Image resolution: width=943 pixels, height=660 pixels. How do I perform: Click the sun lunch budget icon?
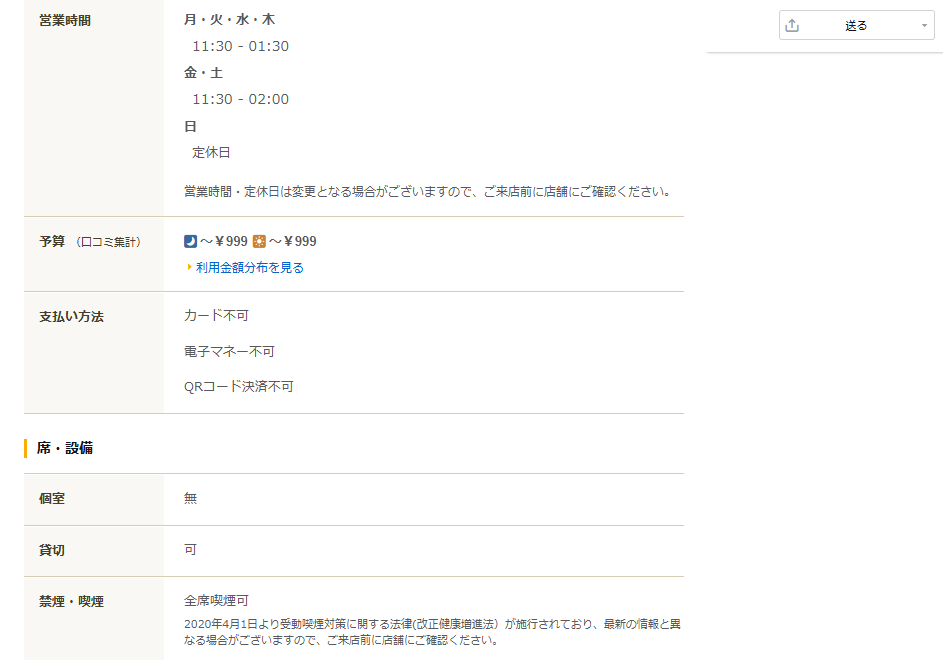tap(259, 241)
